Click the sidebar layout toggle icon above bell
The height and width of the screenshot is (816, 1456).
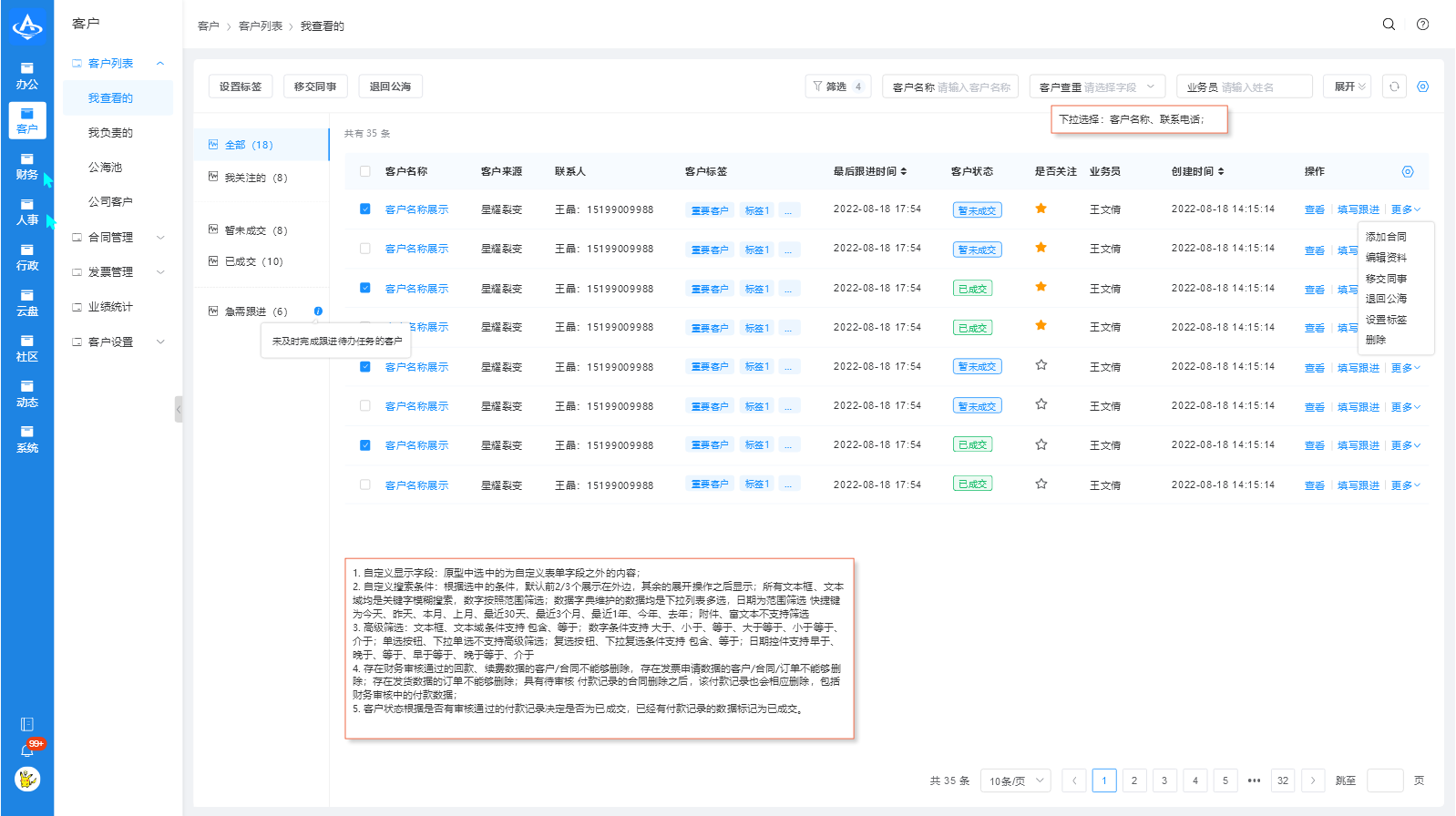click(27, 724)
